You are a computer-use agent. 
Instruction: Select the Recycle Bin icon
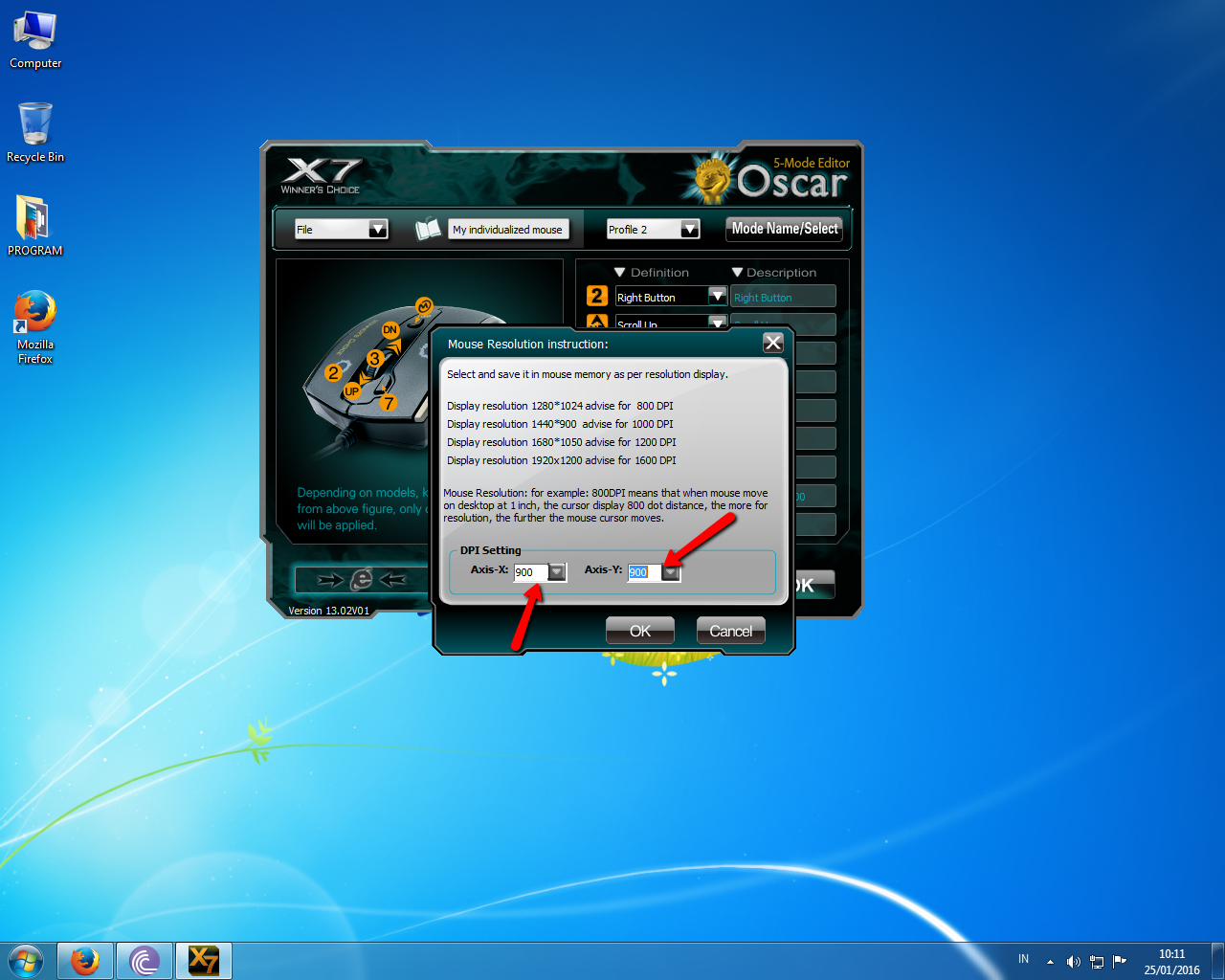(35, 133)
